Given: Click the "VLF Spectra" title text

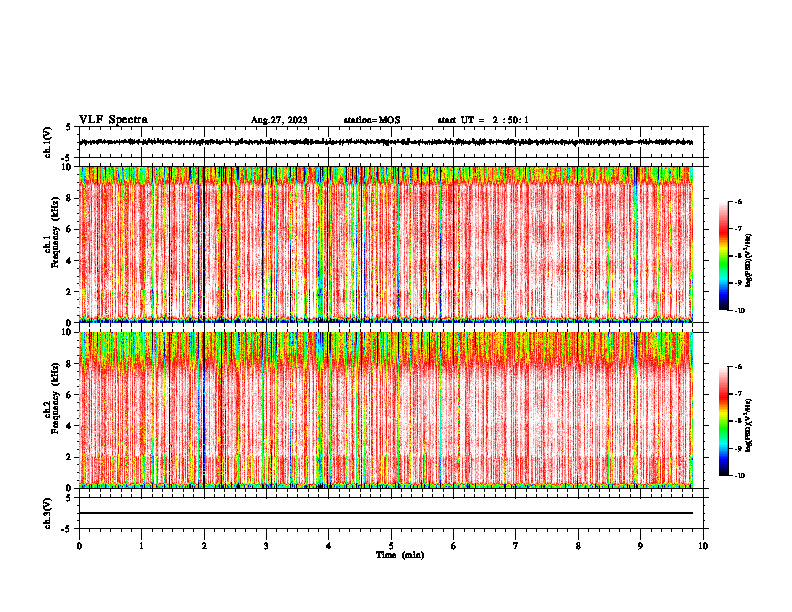Looking at the screenshot, I should pyautogui.click(x=113, y=120).
